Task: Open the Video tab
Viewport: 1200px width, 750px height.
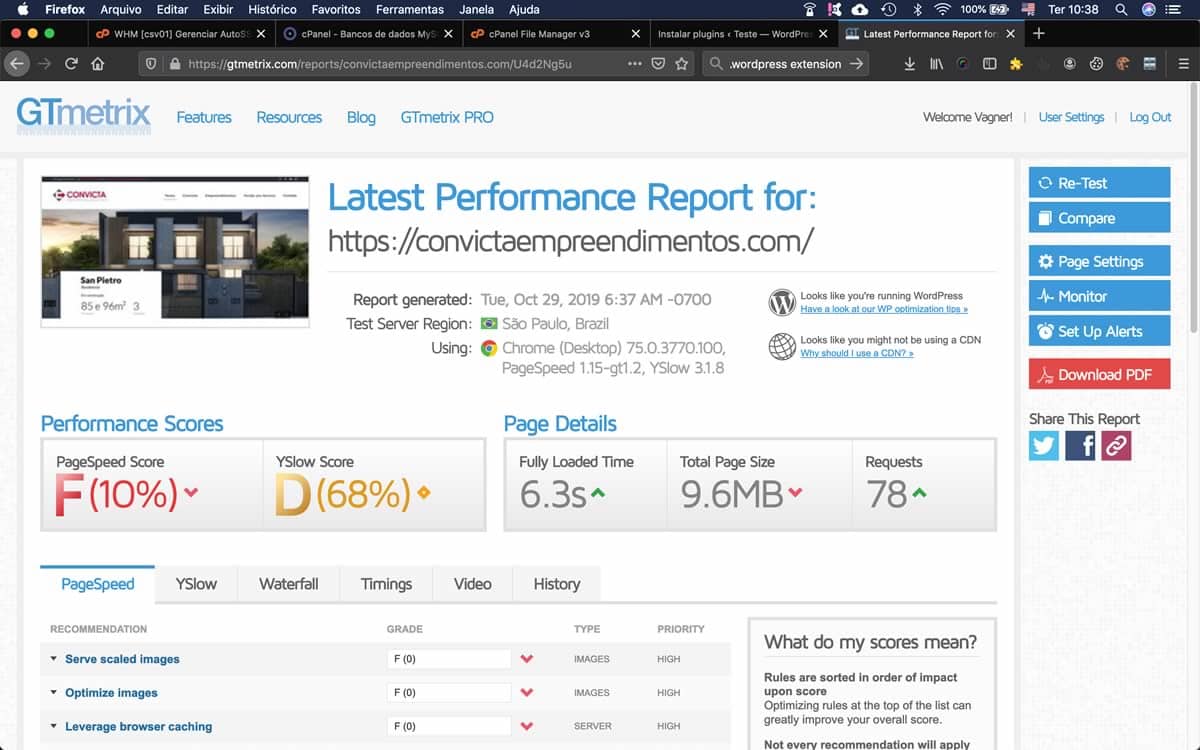Action: click(x=472, y=584)
